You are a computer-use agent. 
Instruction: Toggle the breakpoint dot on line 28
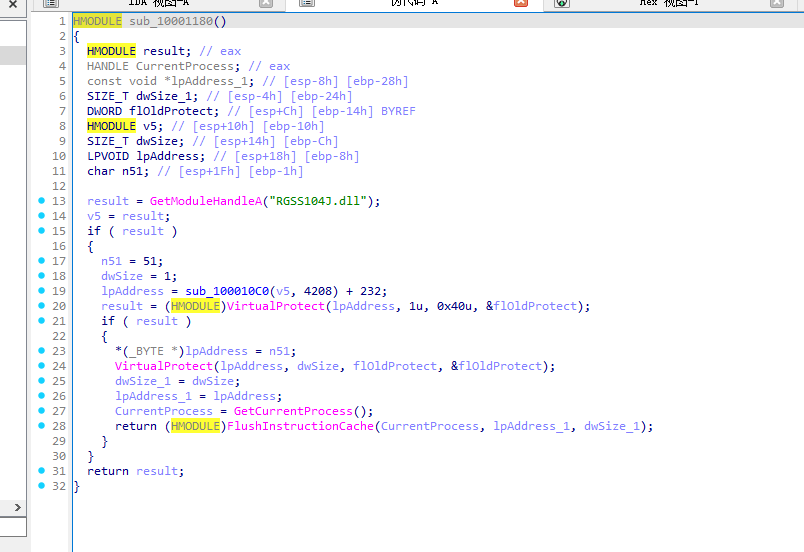click(x=41, y=426)
